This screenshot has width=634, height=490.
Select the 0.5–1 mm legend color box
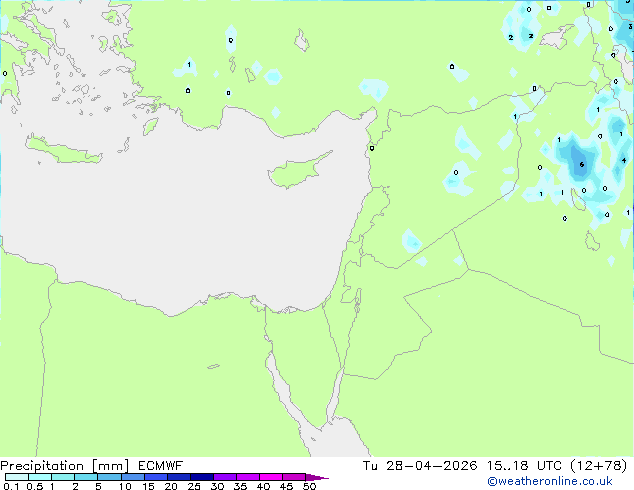pyautogui.click(x=40, y=477)
